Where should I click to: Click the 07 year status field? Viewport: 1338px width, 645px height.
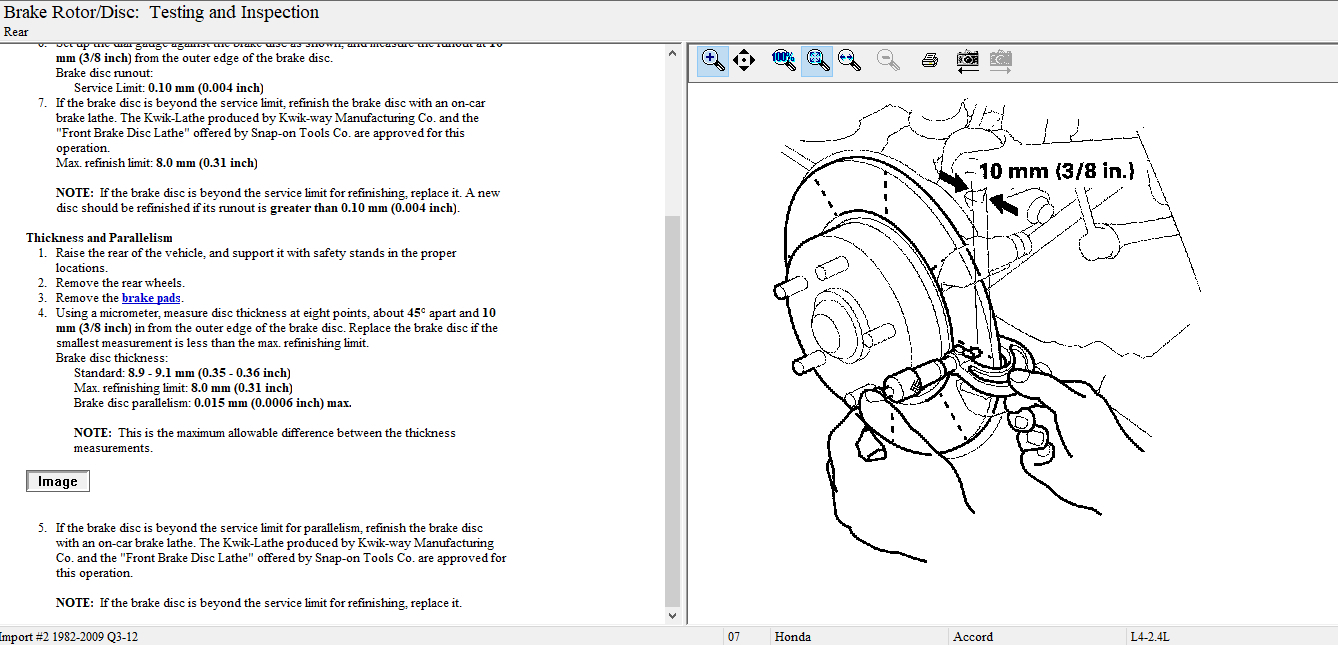[734, 637]
